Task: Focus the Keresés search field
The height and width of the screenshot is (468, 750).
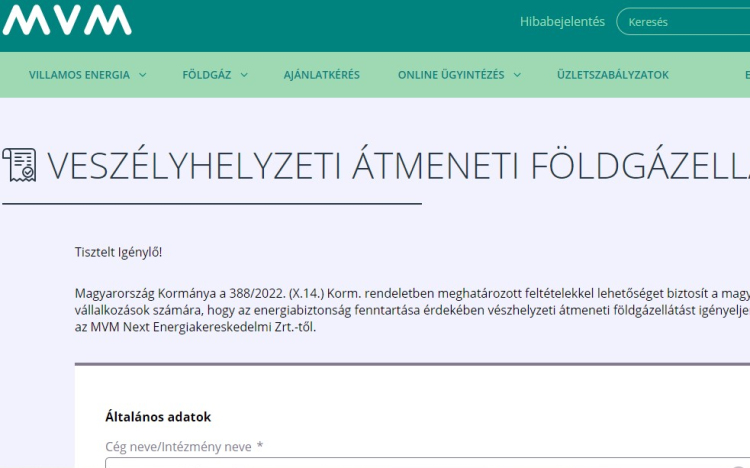Action: [685, 22]
